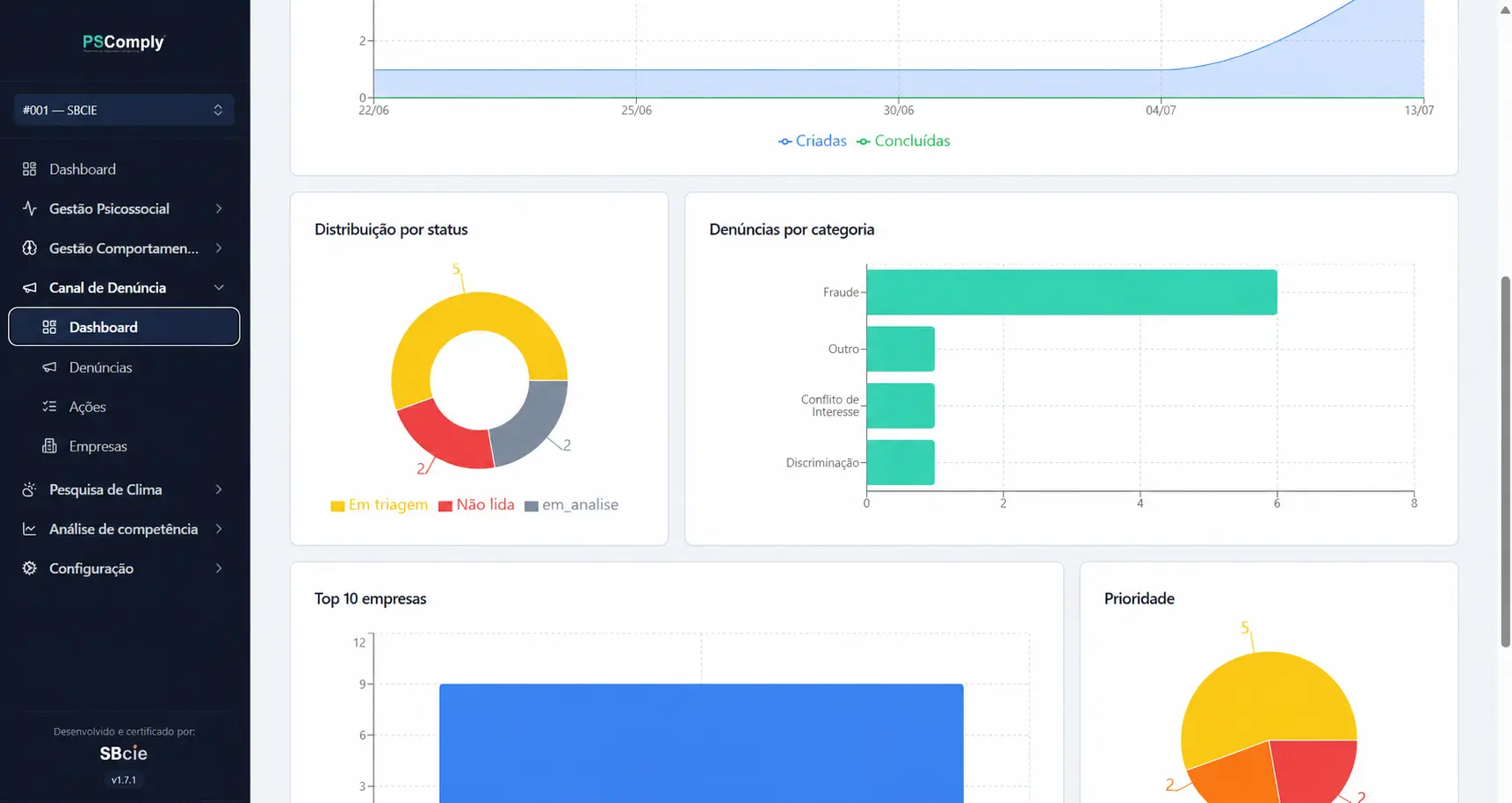Click the v1.7.1 version badge
The width and height of the screenshot is (1512, 803).
pos(124,780)
